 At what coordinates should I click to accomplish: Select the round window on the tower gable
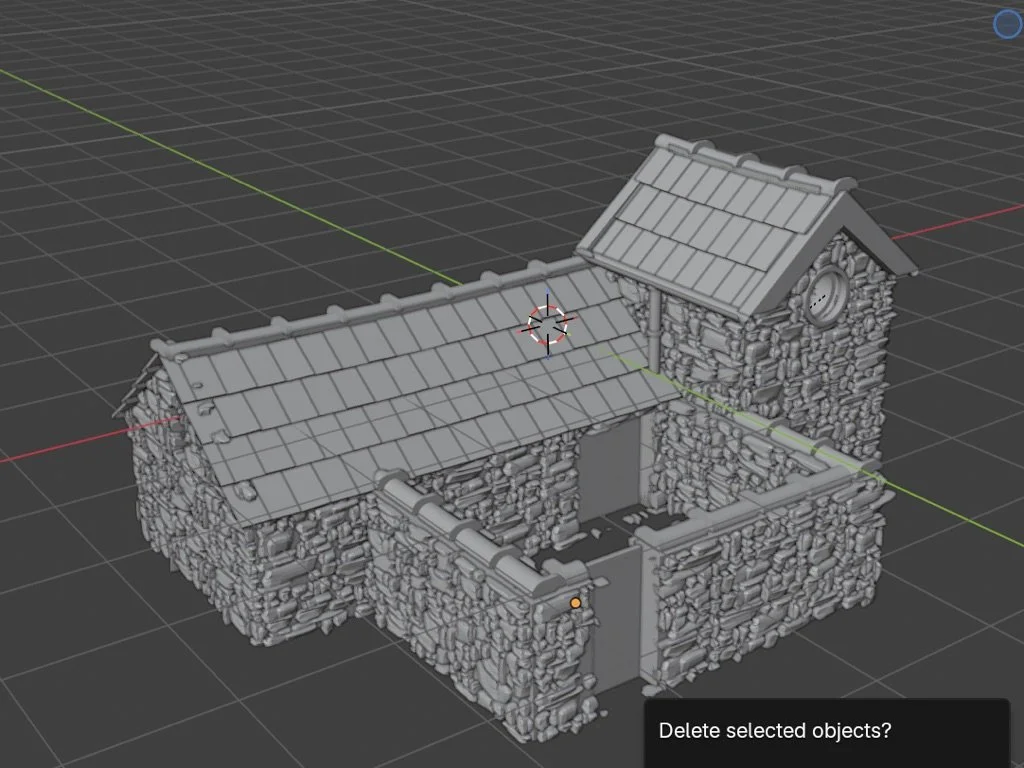pyautogui.click(x=826, y=298)
